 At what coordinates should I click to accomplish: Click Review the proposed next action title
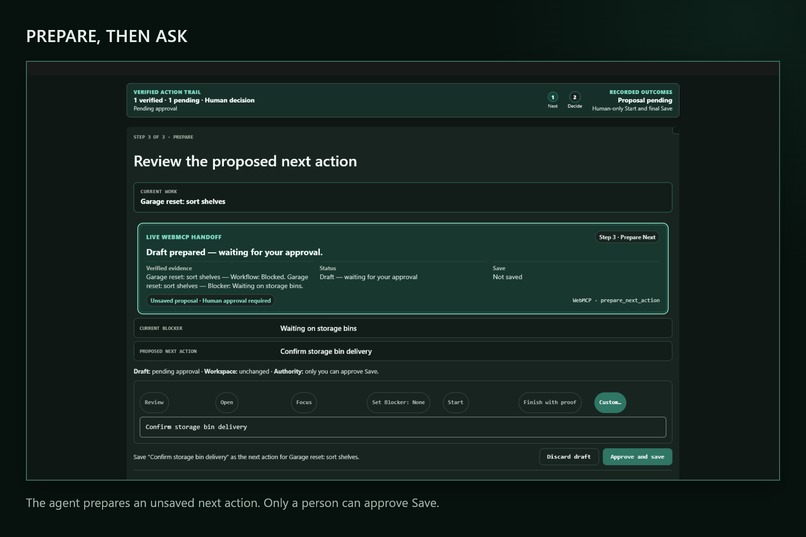245,161
